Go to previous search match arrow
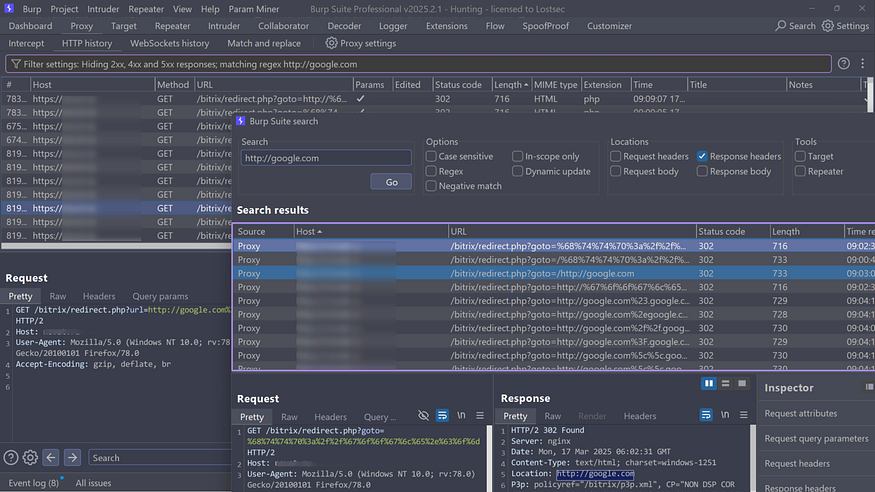Viewport: 875px width, 492px height. pyautogui.click(x=51, y=457)
